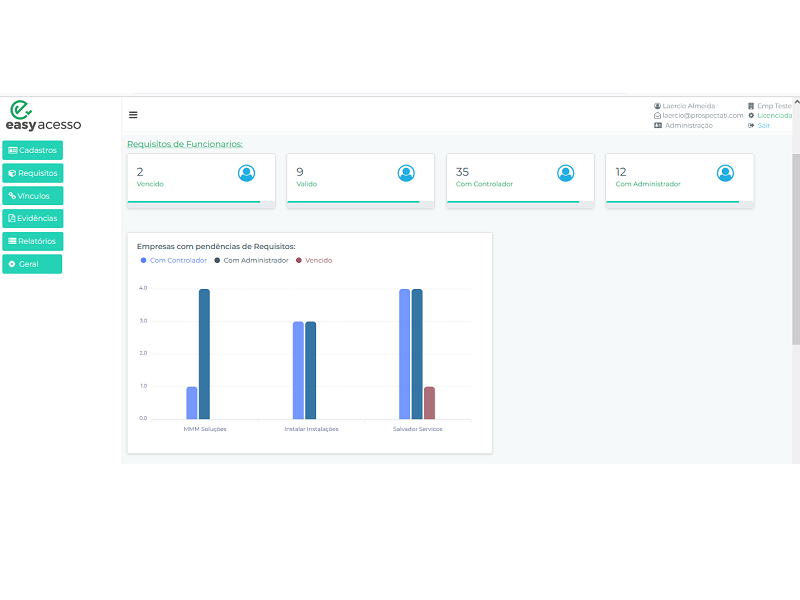800x600 pixels.
Task: Click the gear icon beside Licenciada
Action: point(751,115)
